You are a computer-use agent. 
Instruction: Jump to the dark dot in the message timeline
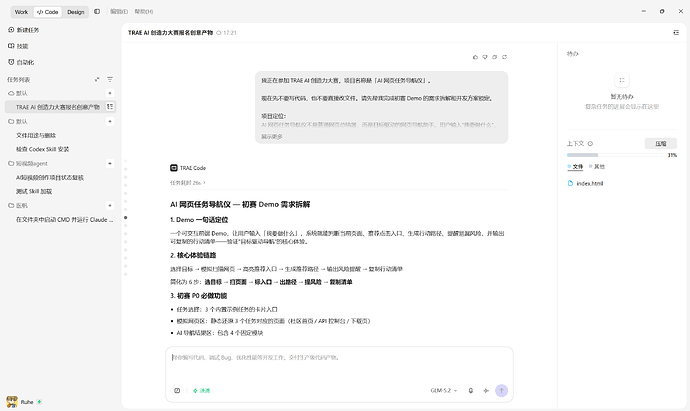(x=126, y=217)
